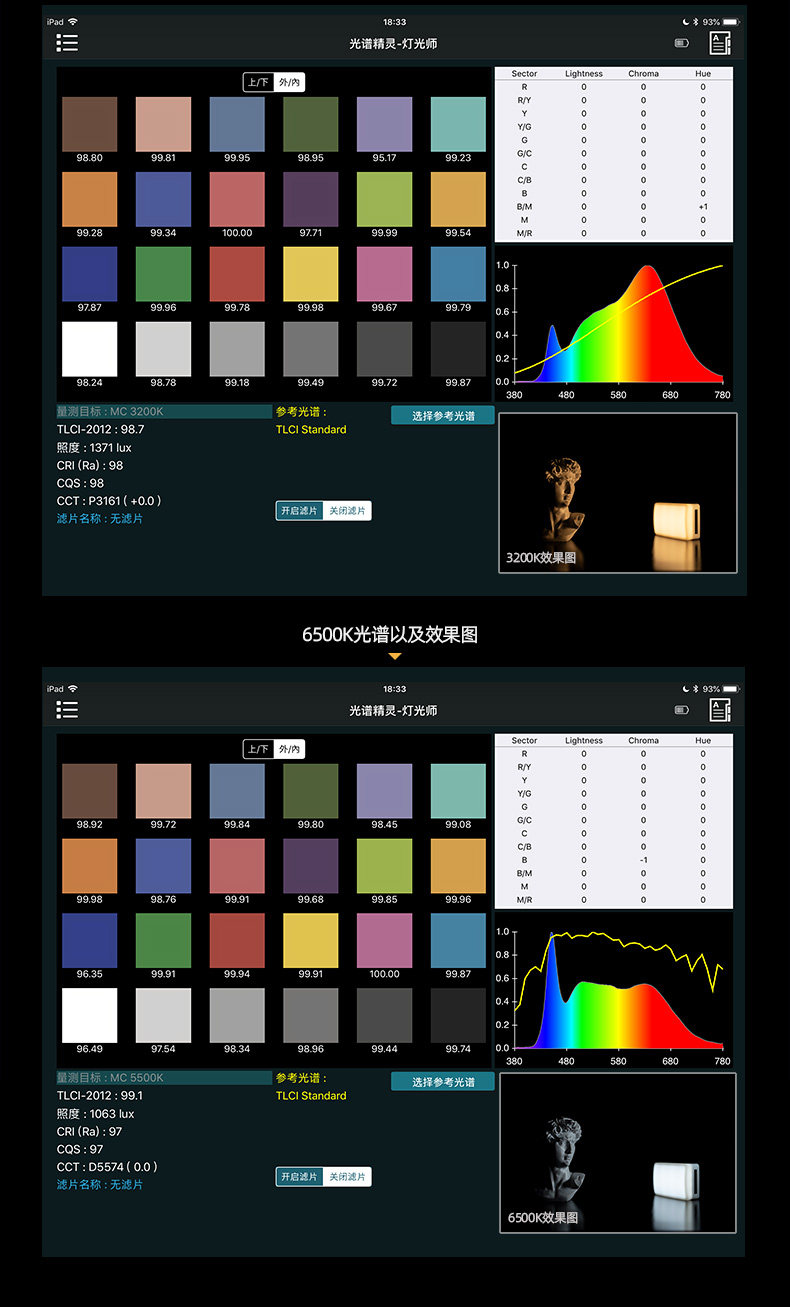Switch to the 上/下 segment in the MC 3200K screen
The width and height of the screenshot is (790, 1307).
pyautogui.click(x=258, y=82)
